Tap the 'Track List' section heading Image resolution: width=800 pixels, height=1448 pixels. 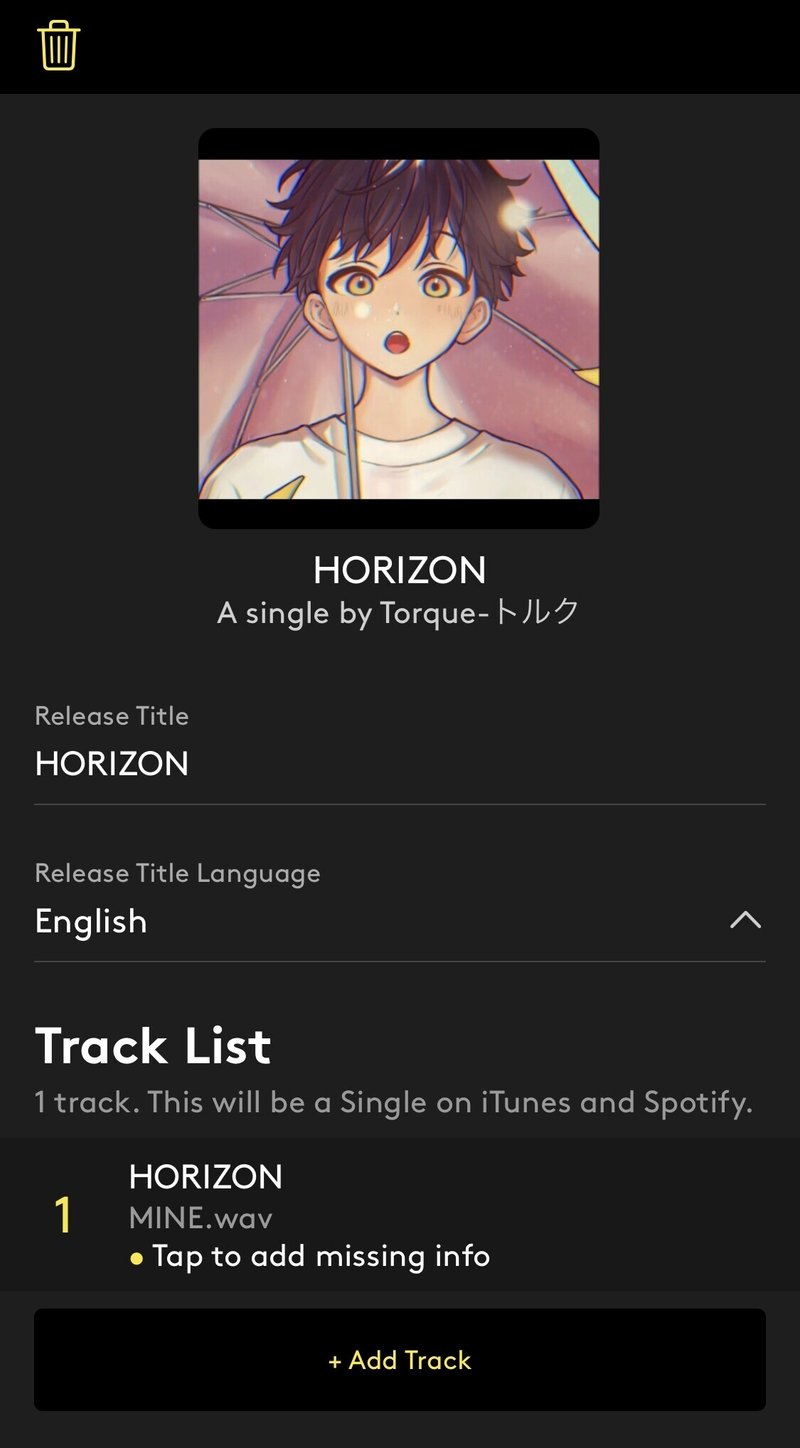(x=153, y=1046)
